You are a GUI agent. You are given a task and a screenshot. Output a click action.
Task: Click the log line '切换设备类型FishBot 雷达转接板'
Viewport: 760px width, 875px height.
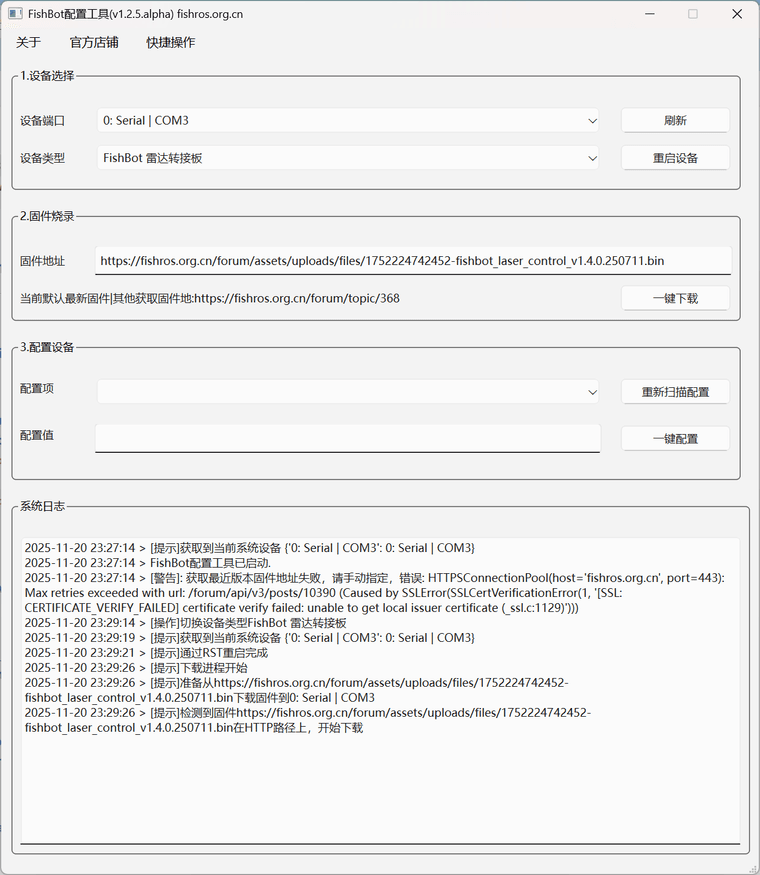(185, 623)
